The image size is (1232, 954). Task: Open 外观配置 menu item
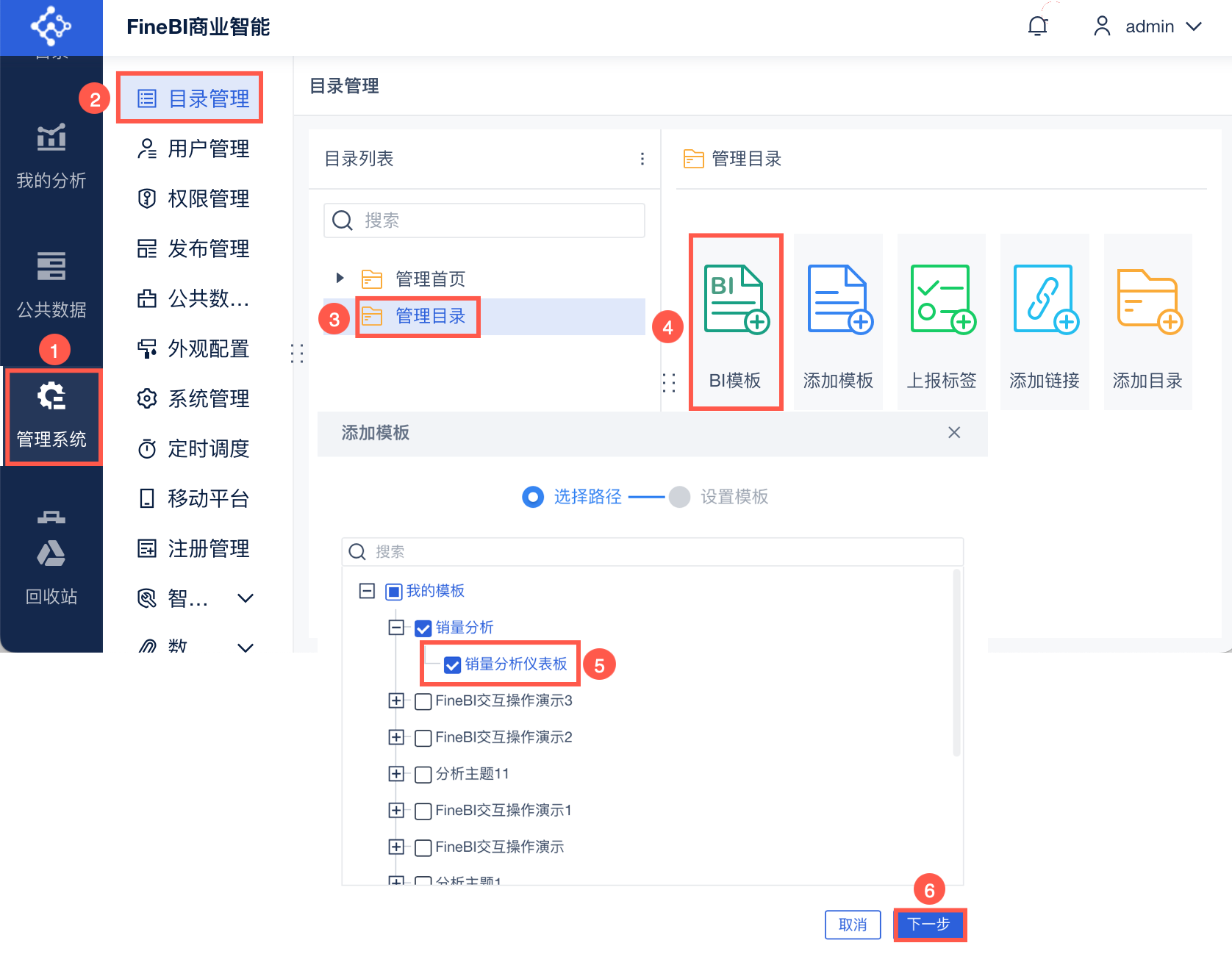(x=194, y=348)
